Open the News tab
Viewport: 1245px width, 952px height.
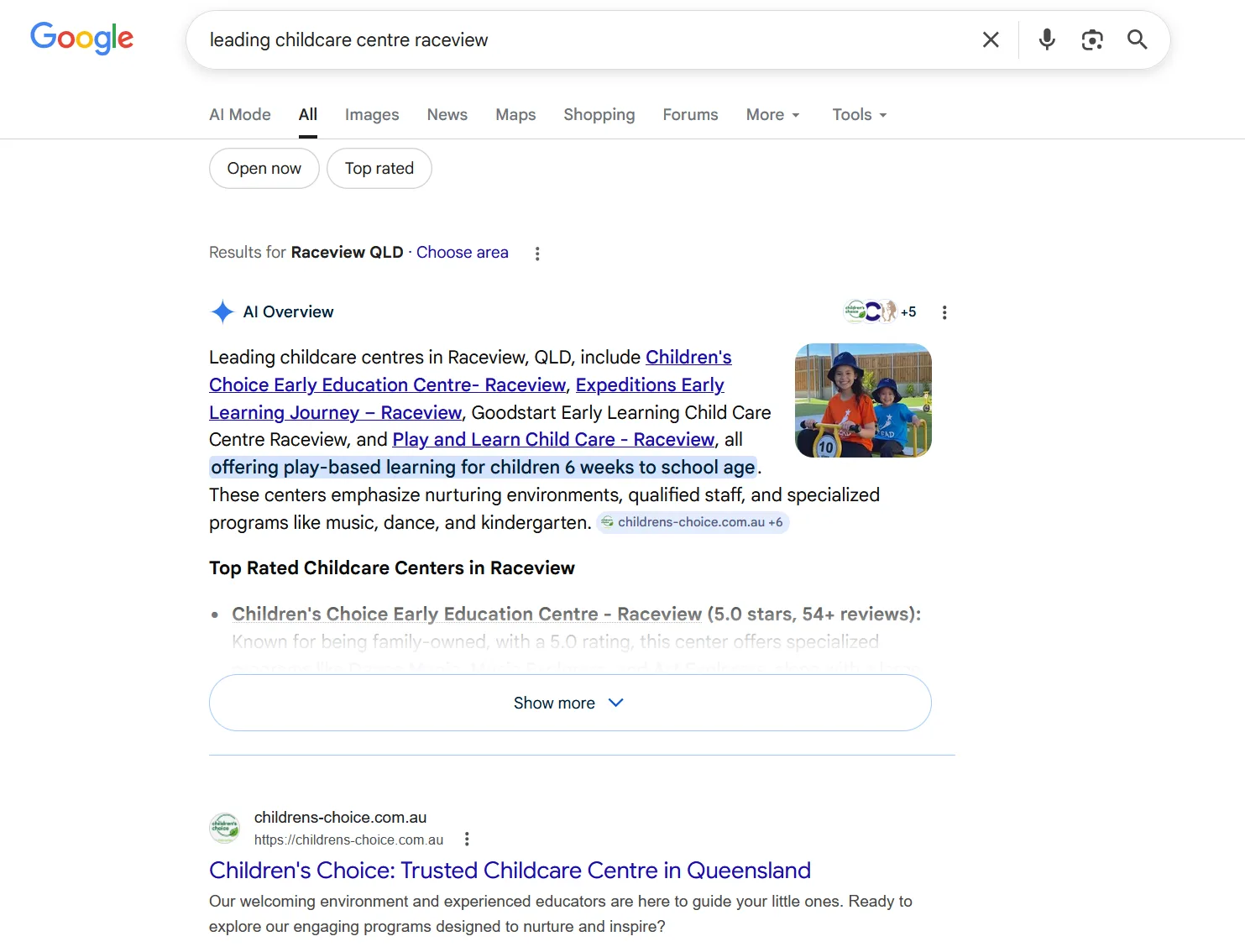(x=447, y=115)
